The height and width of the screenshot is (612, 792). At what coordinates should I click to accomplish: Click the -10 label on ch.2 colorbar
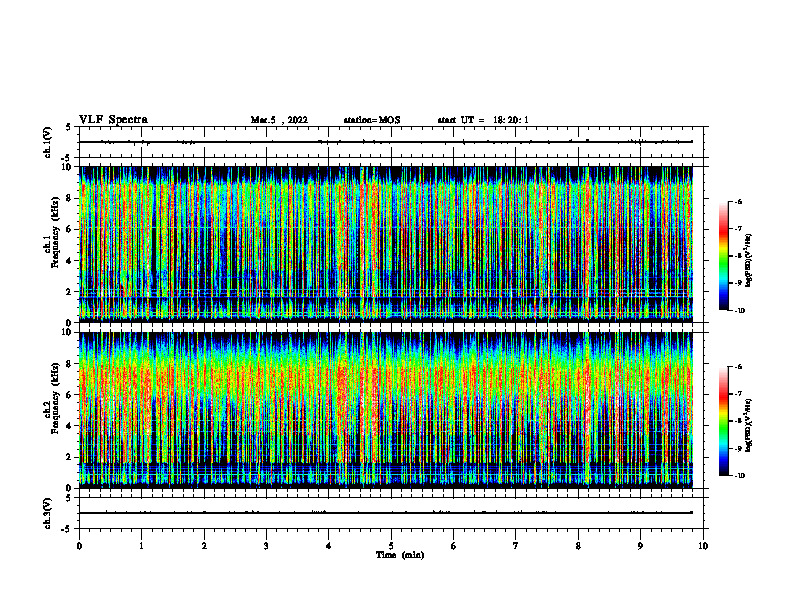(739, 476)
